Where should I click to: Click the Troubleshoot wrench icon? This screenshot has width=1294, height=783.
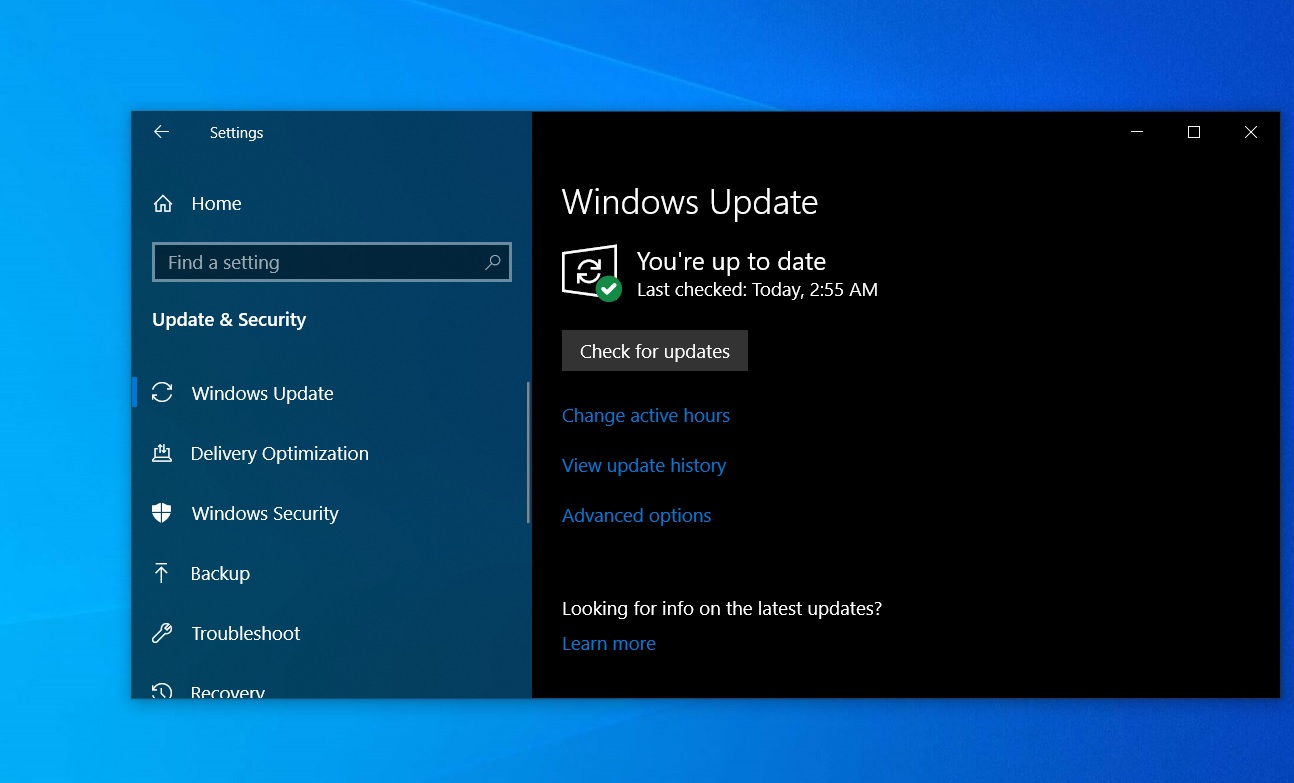(x=162, y=633)
